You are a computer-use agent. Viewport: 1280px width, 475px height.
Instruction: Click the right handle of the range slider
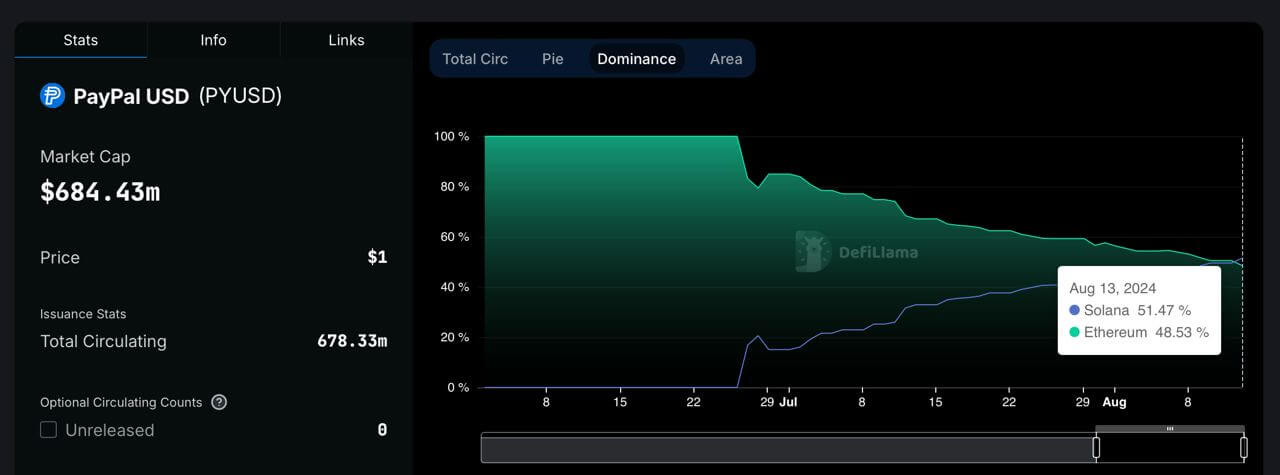click(1243, 447)
